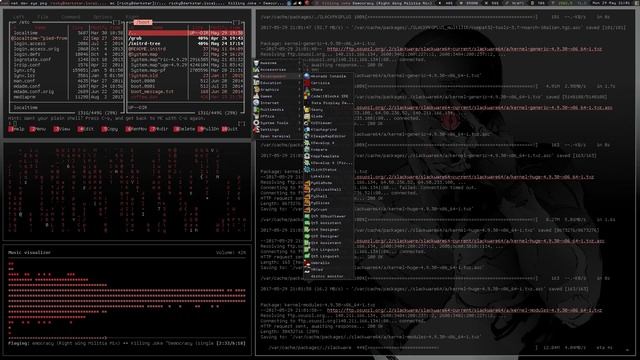Screen dimensions: 640x360
Task: Click the PyCrust python icon
Action: click(307, 209)
